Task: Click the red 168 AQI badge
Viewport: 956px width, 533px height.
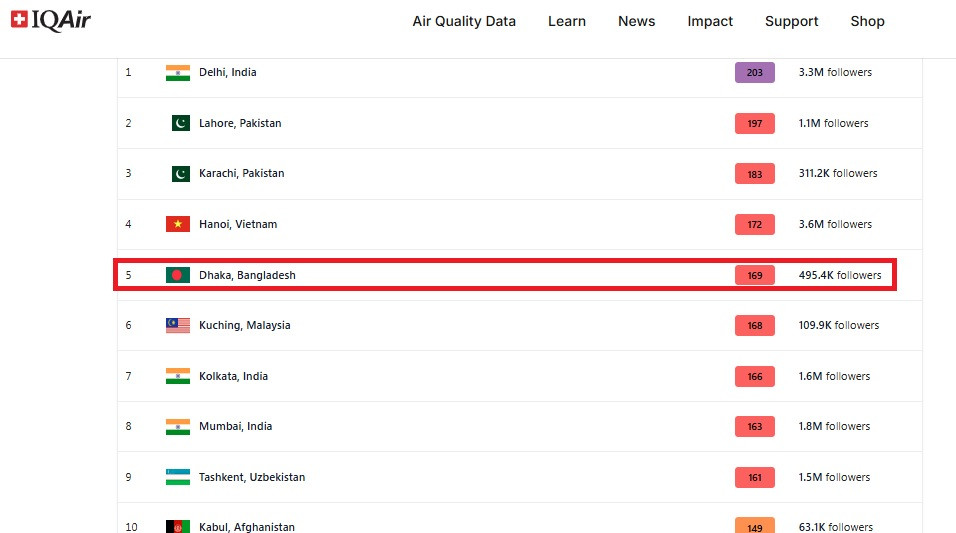Action: (755, 326)
